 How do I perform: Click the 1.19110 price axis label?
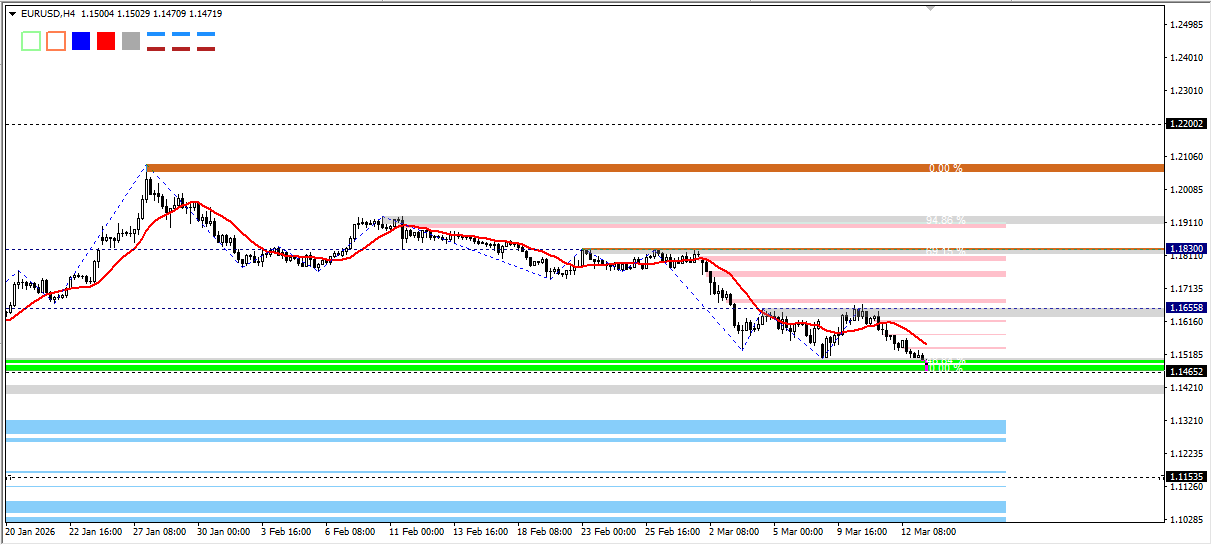(x=1186, y=223)
